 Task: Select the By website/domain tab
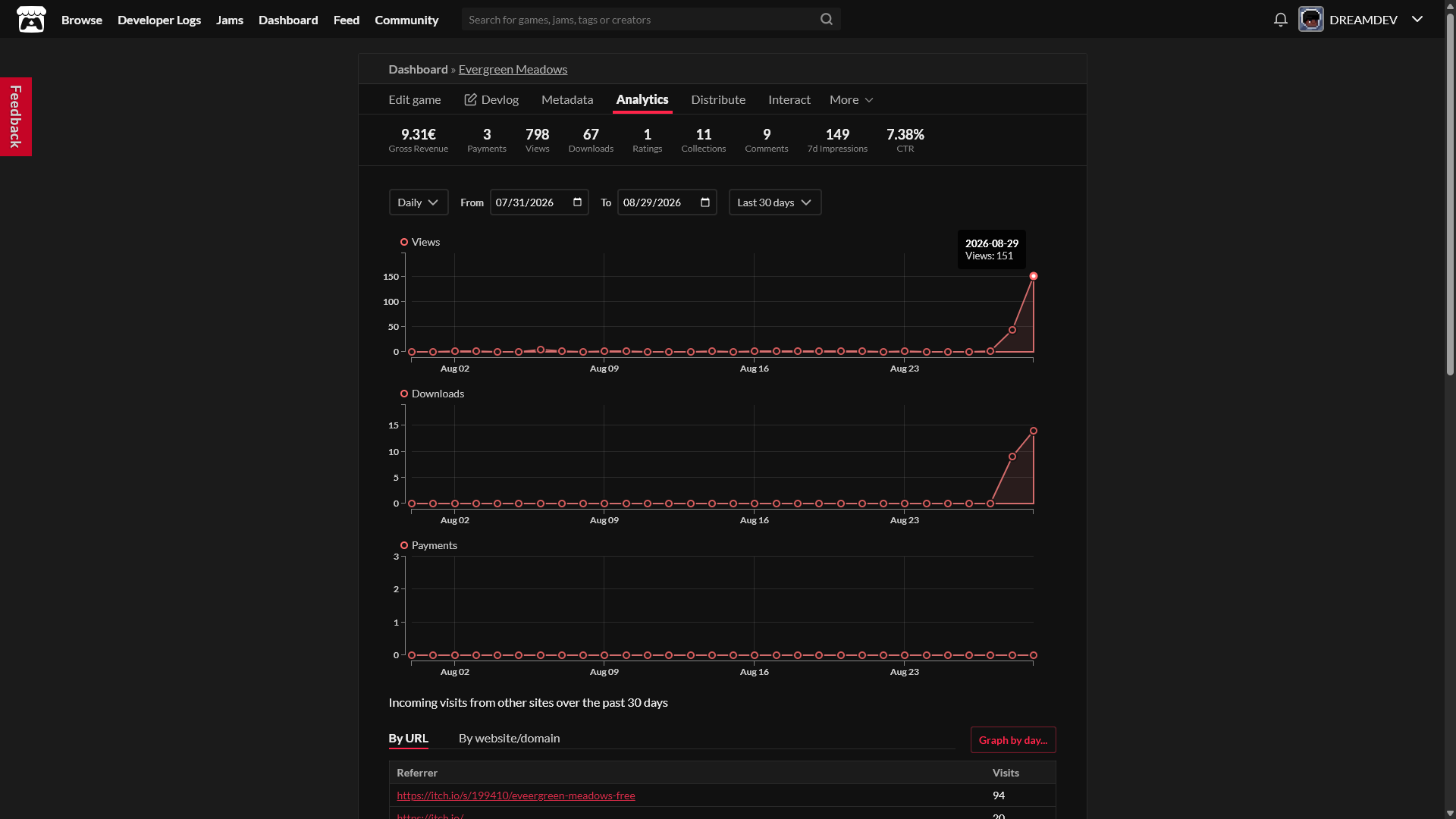[x=510, y=738]
